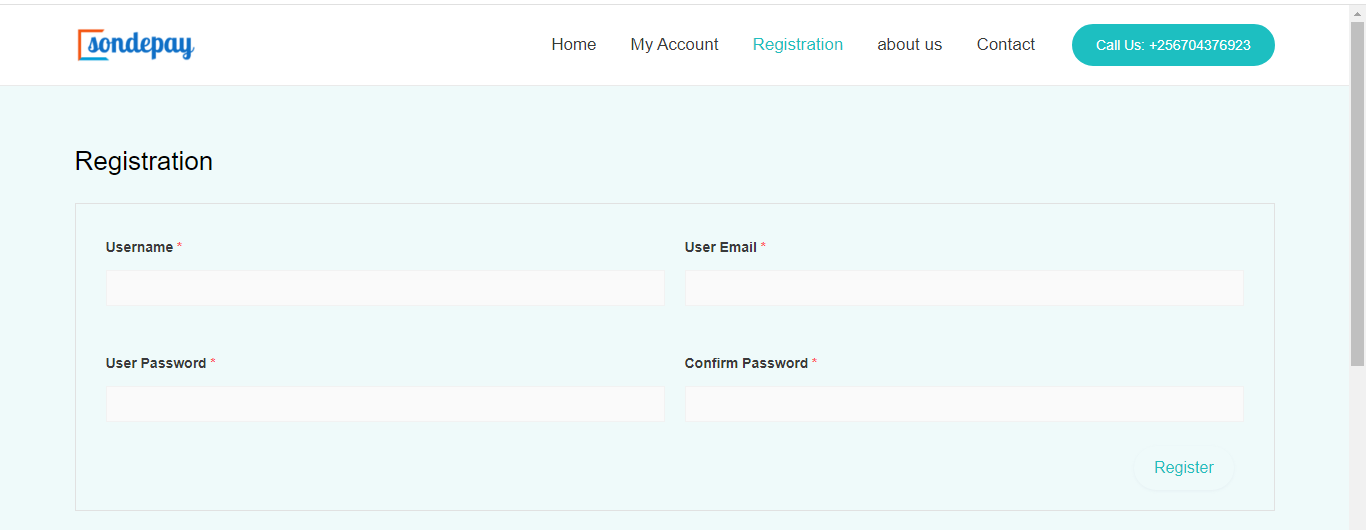Image resolution: width=1366 pixels, height=530 pixels.
Task: Focus the Username input field
Action: tap(385, 288)
